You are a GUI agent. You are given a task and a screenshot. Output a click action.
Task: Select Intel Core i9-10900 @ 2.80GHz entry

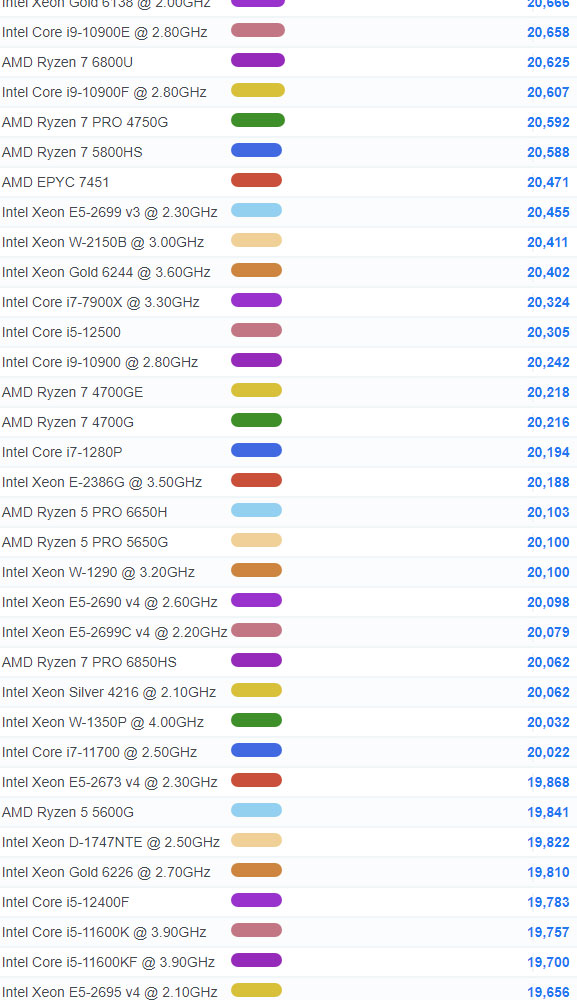click(100, 362)
